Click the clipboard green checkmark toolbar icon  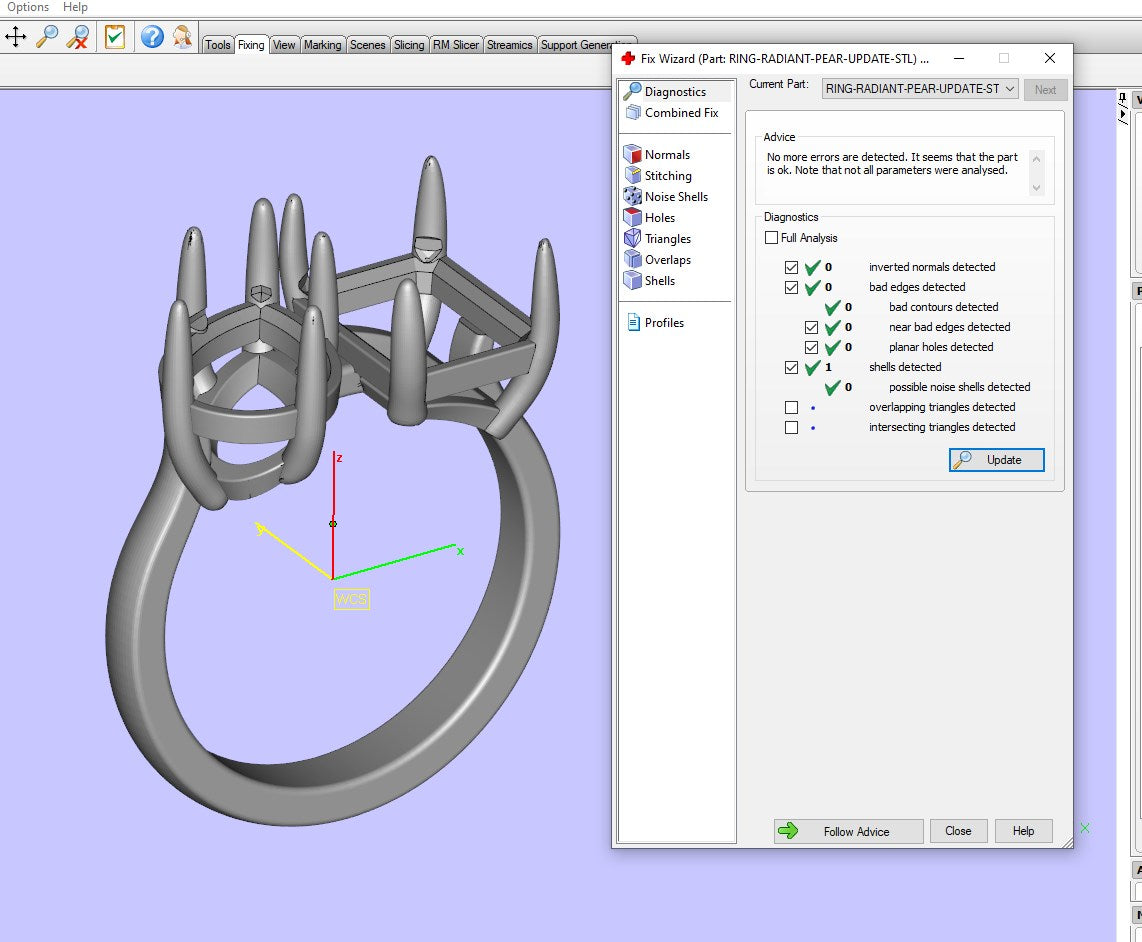pyautogui.click(x=115, y=38)
